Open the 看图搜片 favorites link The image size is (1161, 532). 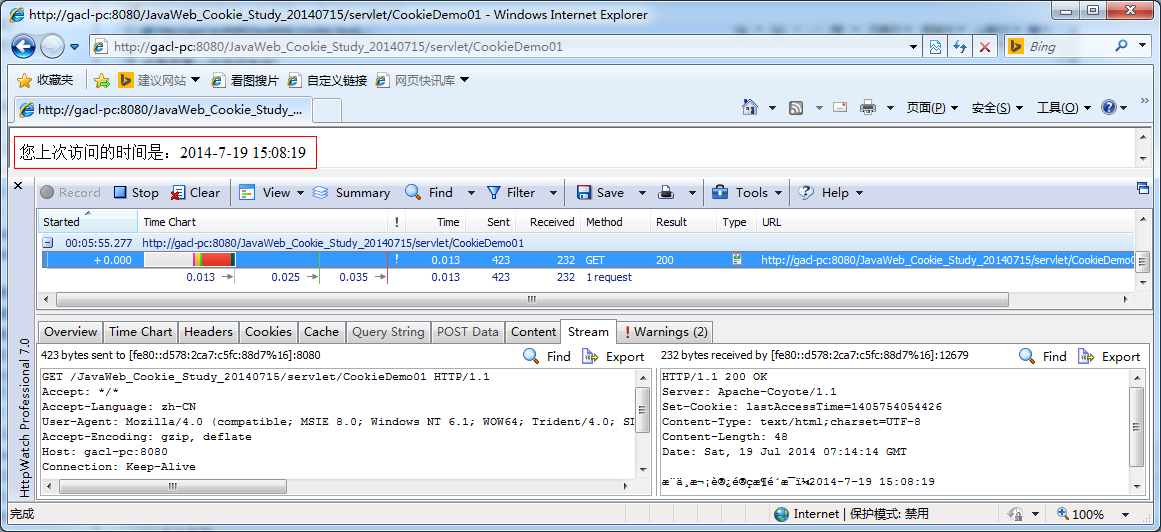pyautogui.click(x=245, y=80)
